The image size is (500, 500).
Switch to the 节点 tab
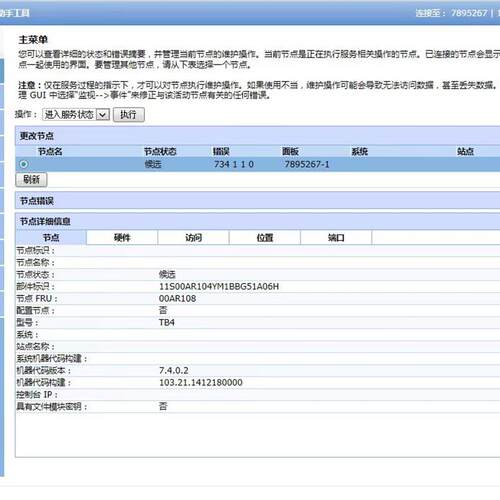pos(51,238)
